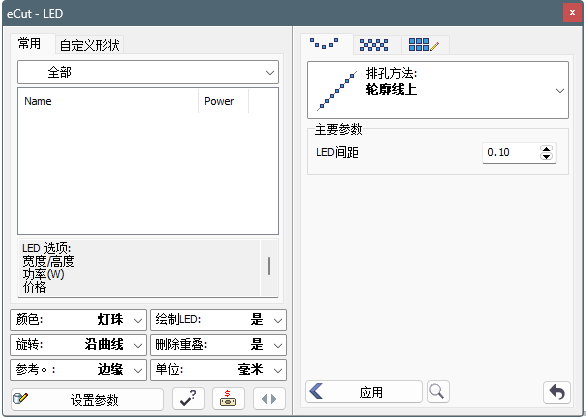Decrease LED间距 with the down arrow

coord(546,156)
